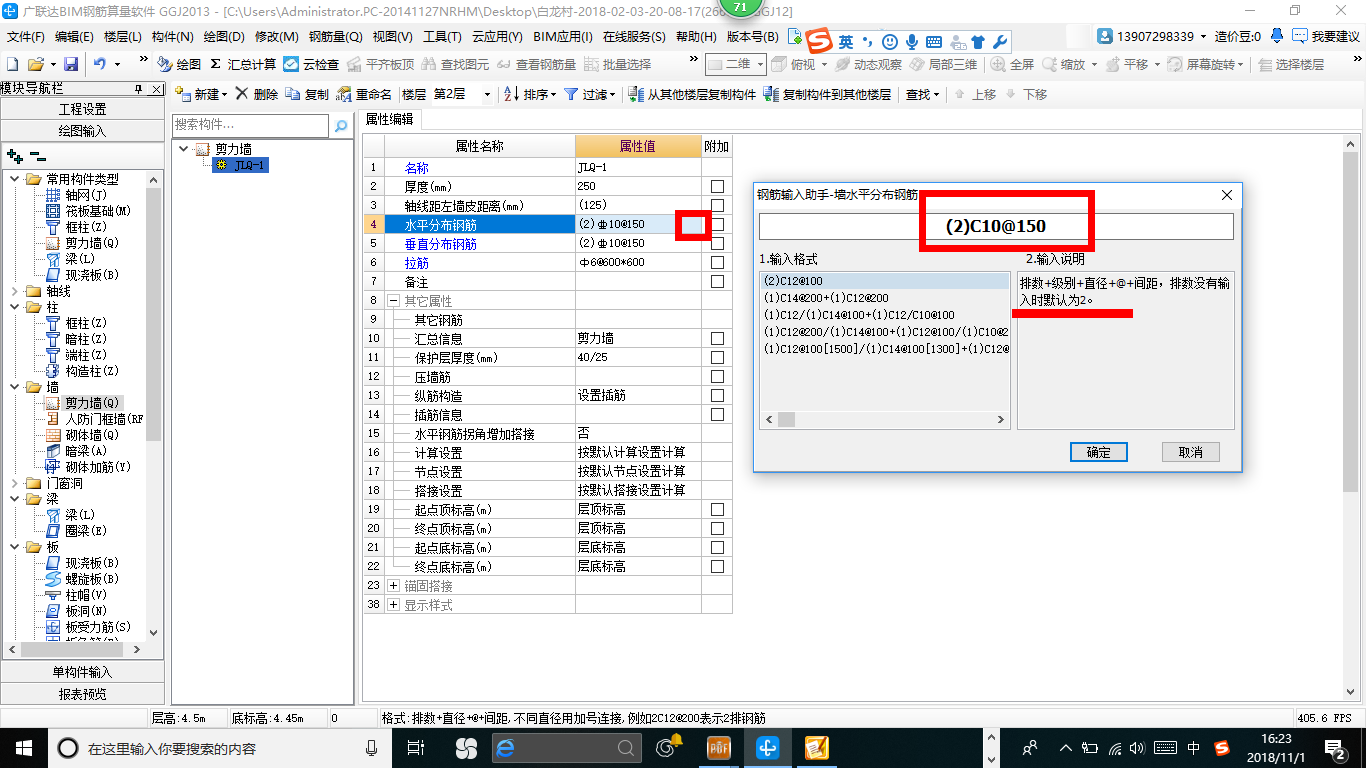
Task: Click 取消 in the rebar input dialog
Action: tap(1190, 452)
